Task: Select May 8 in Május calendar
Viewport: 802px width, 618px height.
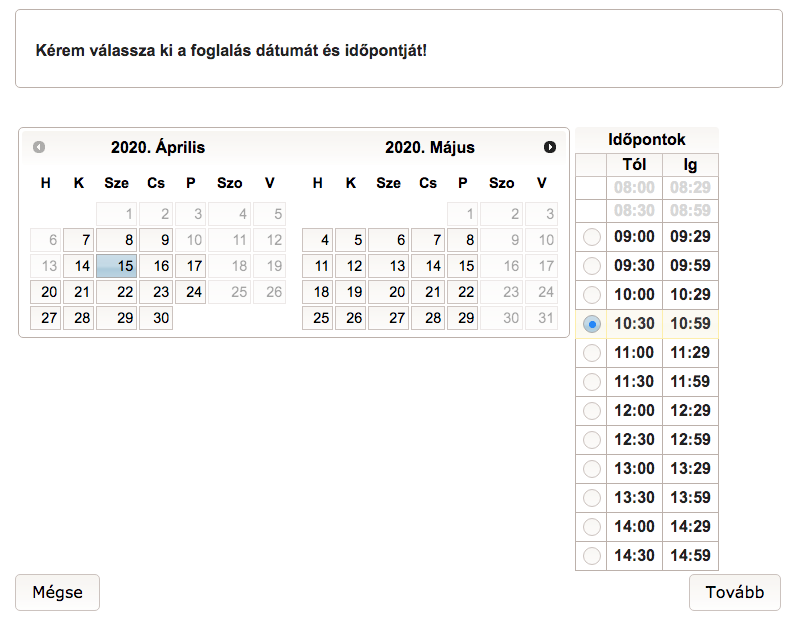Action: coord(463,240)
